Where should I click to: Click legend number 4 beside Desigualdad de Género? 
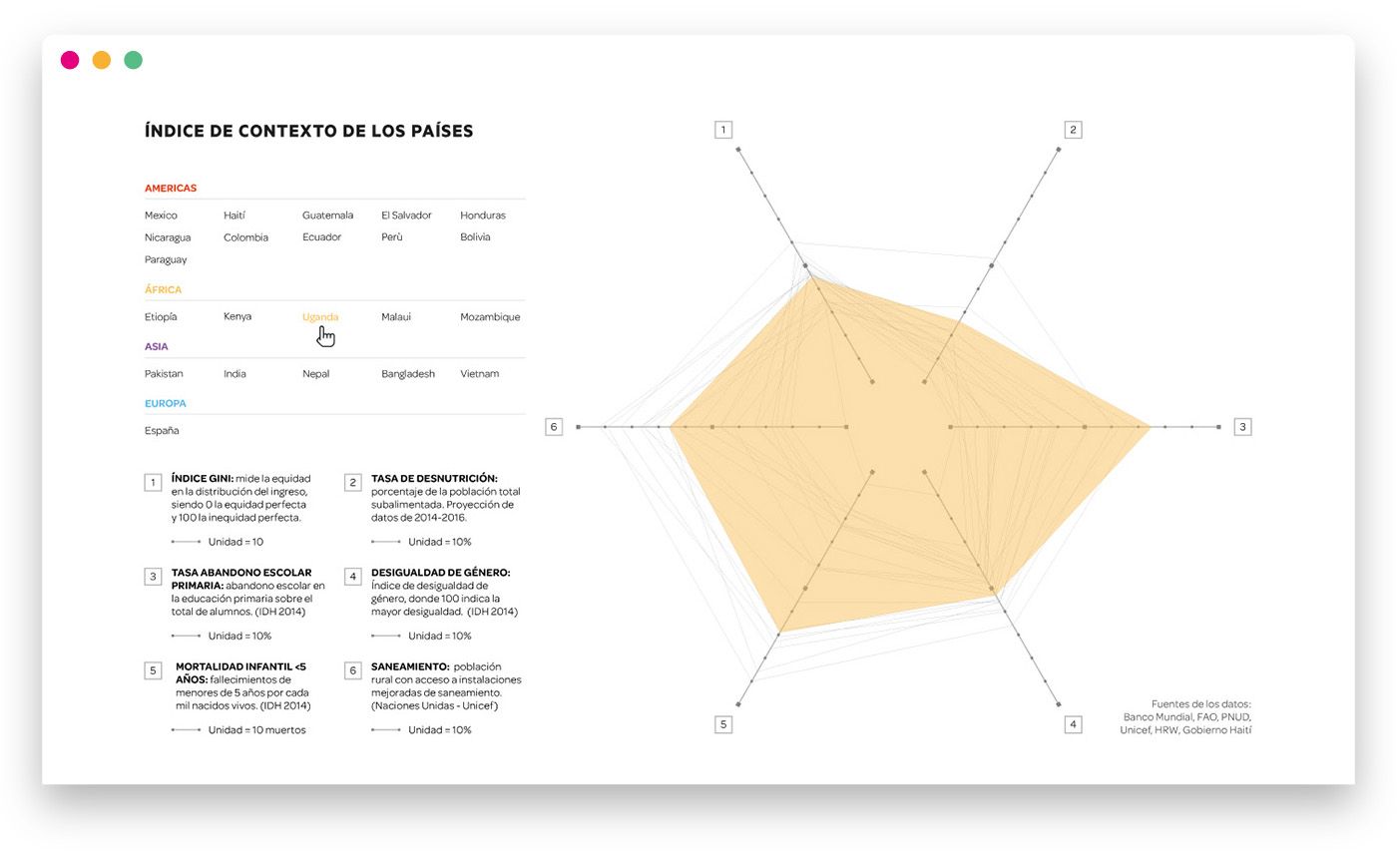[x=352, y=577]
